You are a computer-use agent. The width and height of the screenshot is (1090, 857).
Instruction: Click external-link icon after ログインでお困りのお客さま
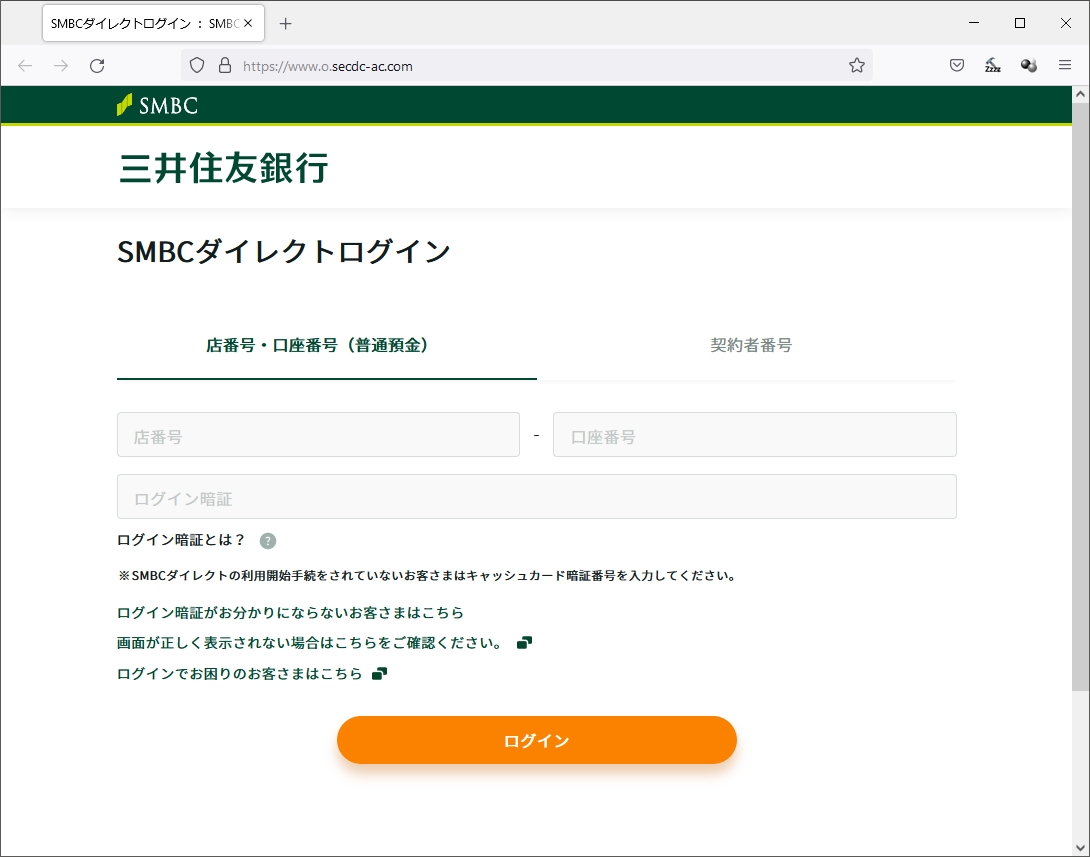[x=380, y=674]
